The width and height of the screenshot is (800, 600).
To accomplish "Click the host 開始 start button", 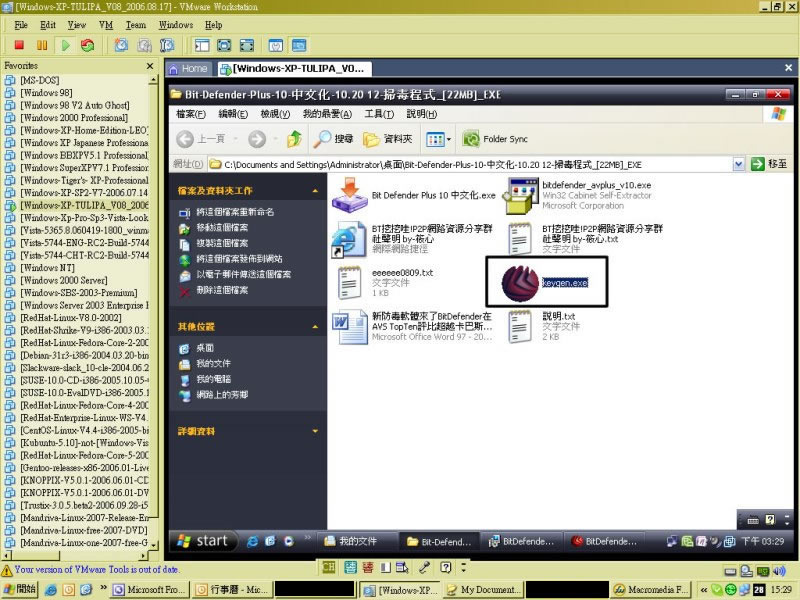I will [x=19, y=590].
